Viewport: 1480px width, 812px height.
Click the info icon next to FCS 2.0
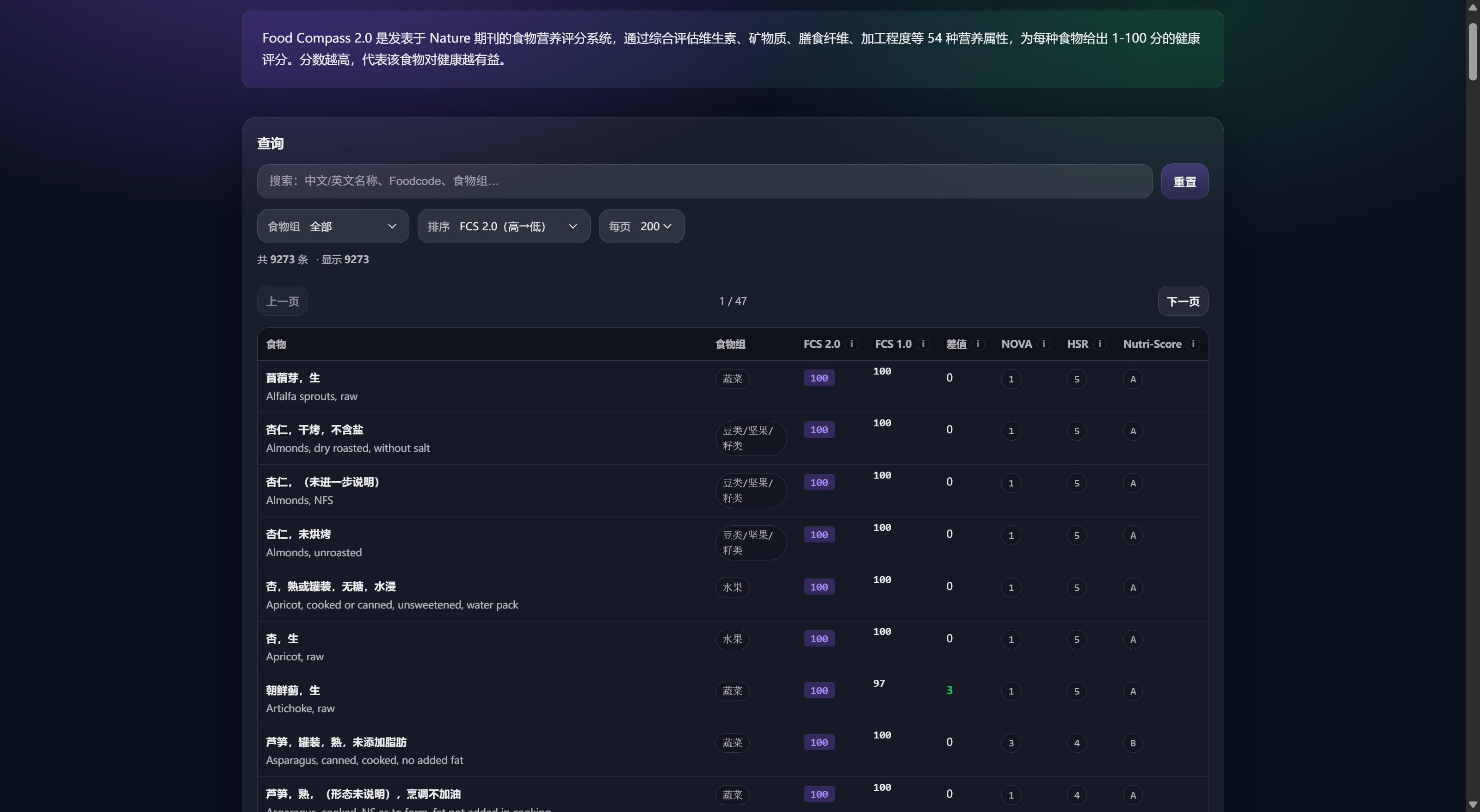point(851,344)
